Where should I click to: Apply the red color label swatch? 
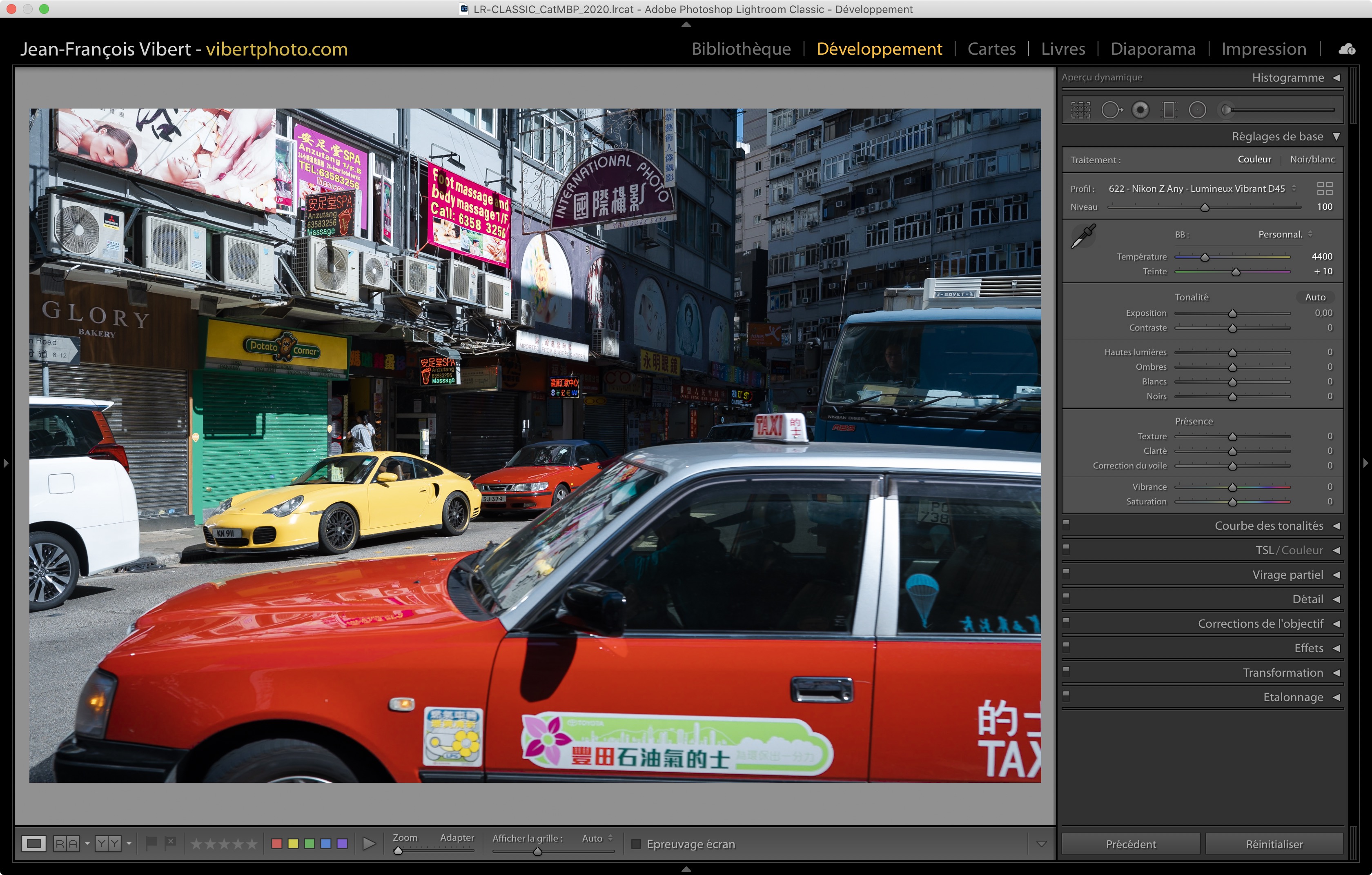click(277, 844)
